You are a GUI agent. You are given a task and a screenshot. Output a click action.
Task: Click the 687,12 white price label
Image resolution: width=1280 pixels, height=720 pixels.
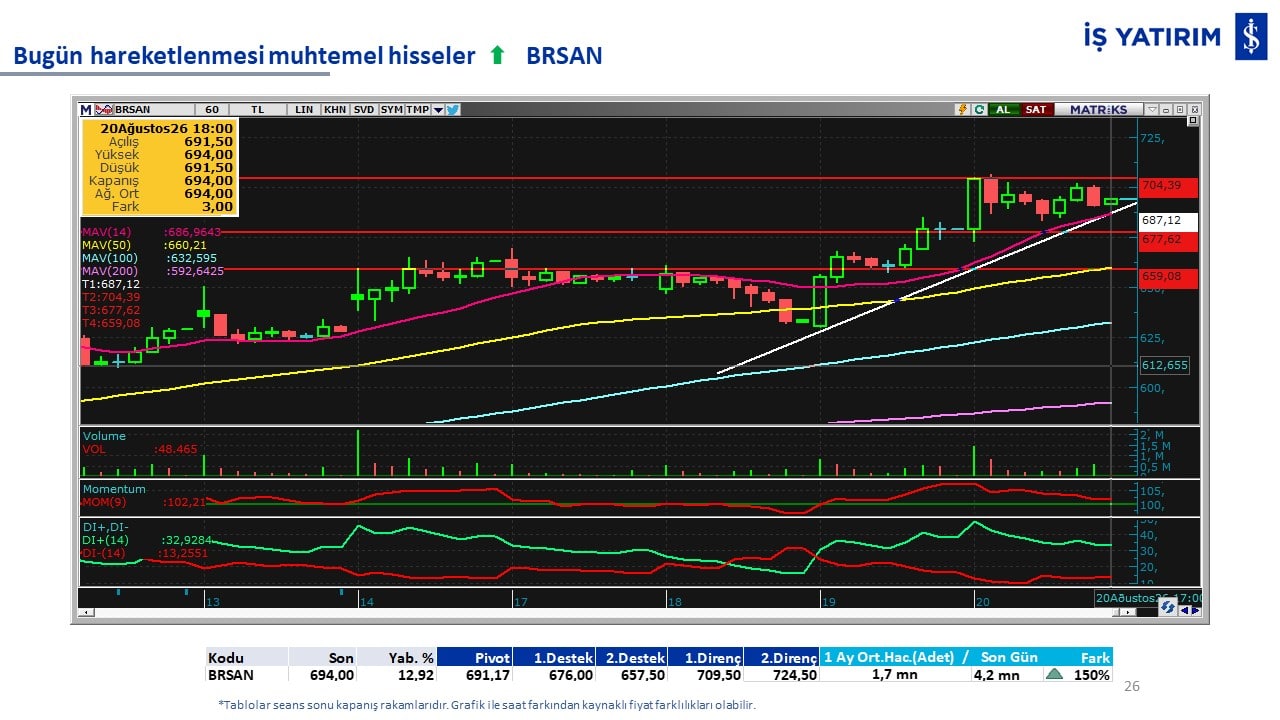tap(1169, 220)
